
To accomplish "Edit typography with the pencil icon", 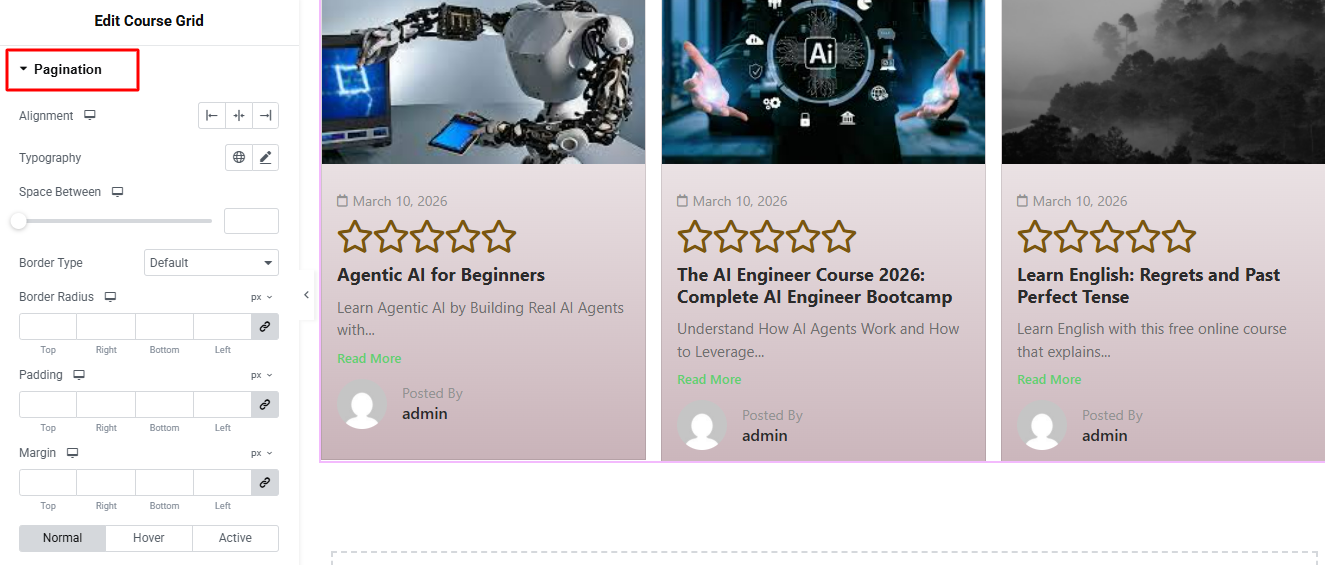I will [265, 158].
